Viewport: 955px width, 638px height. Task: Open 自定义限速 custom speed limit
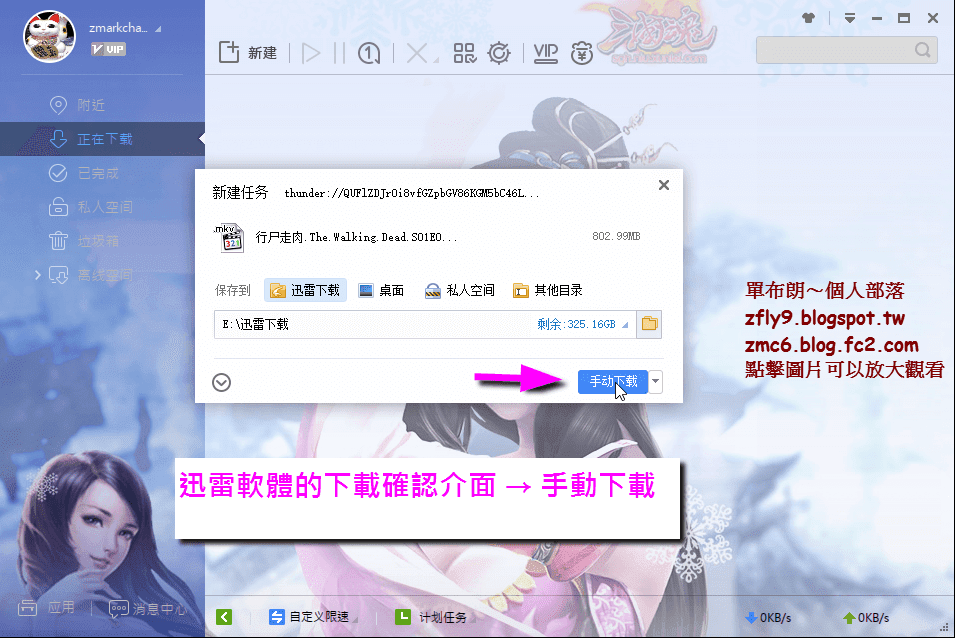(312, 617)
